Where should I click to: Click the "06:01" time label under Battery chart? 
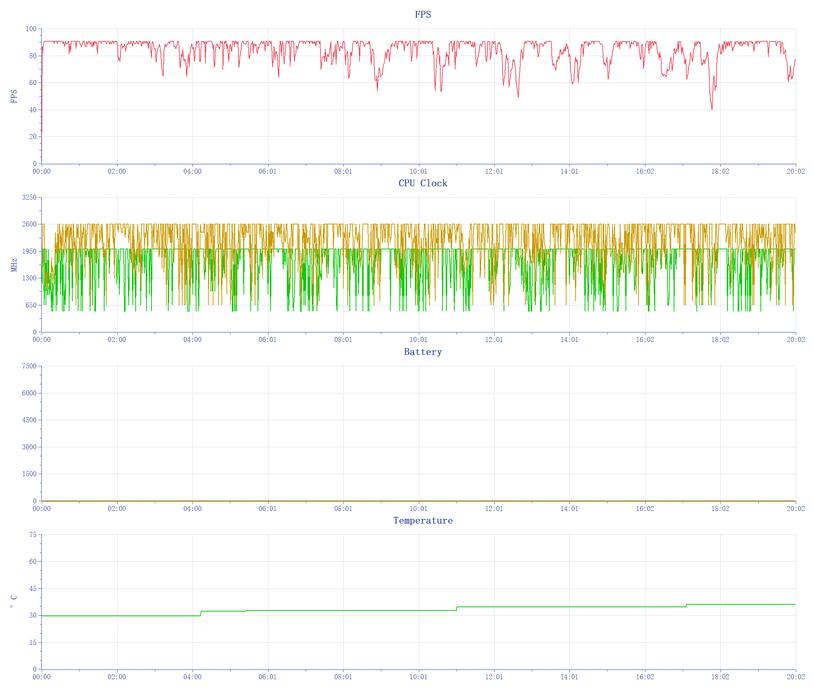268,509
